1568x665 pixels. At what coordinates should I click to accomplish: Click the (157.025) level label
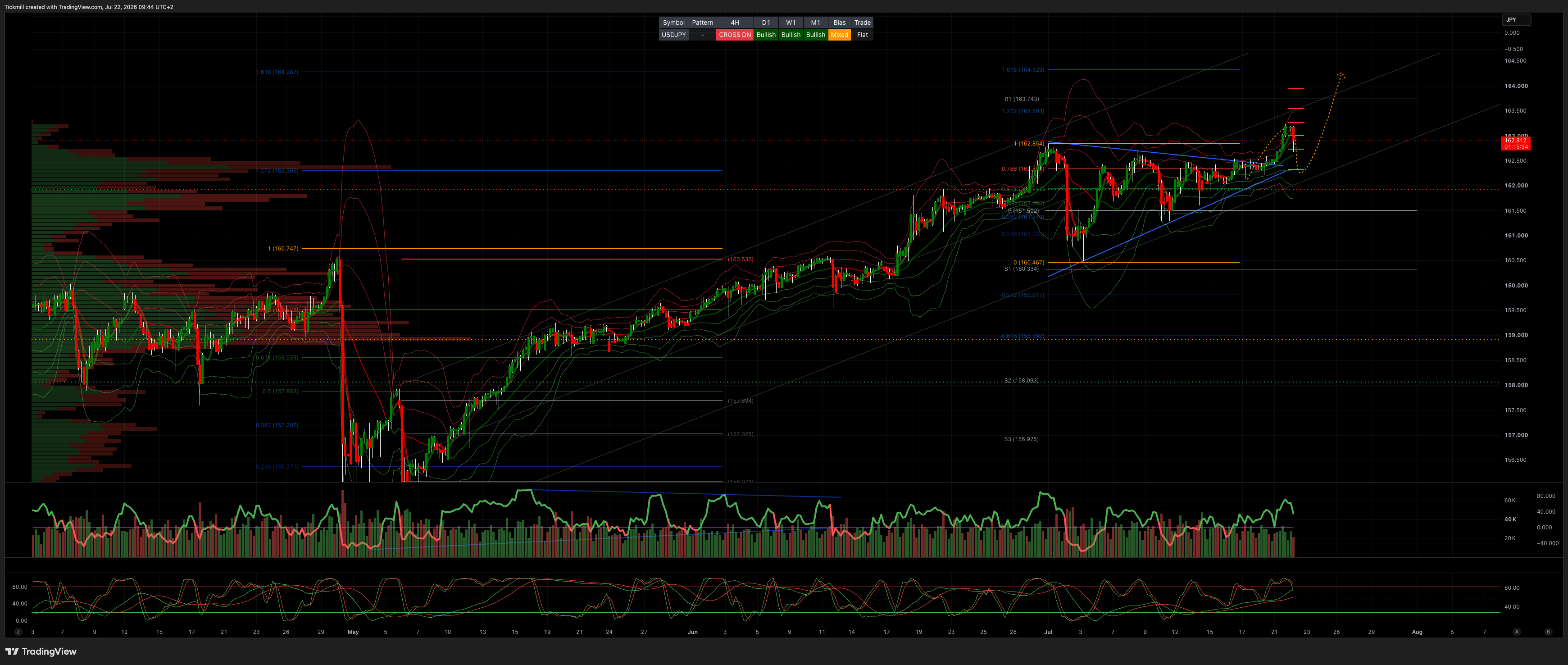pos(741,434)
